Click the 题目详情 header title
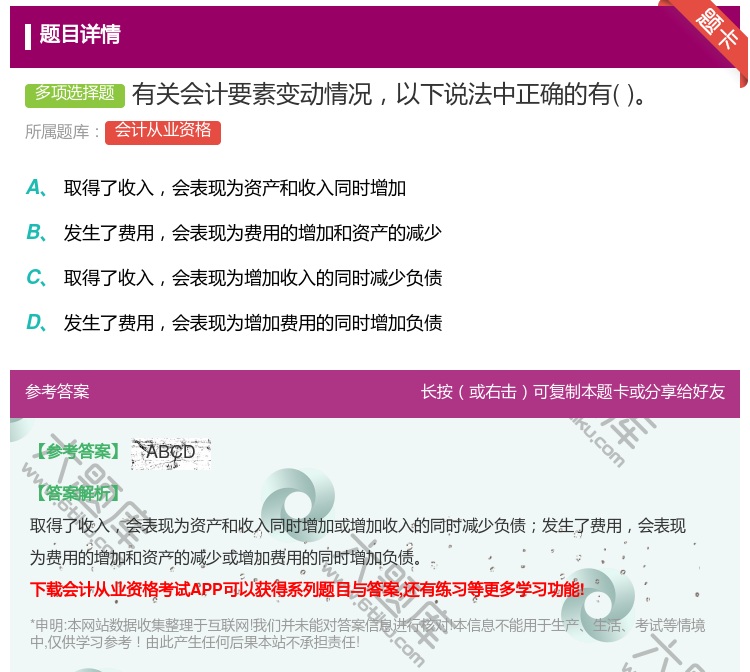 [80, 34]
